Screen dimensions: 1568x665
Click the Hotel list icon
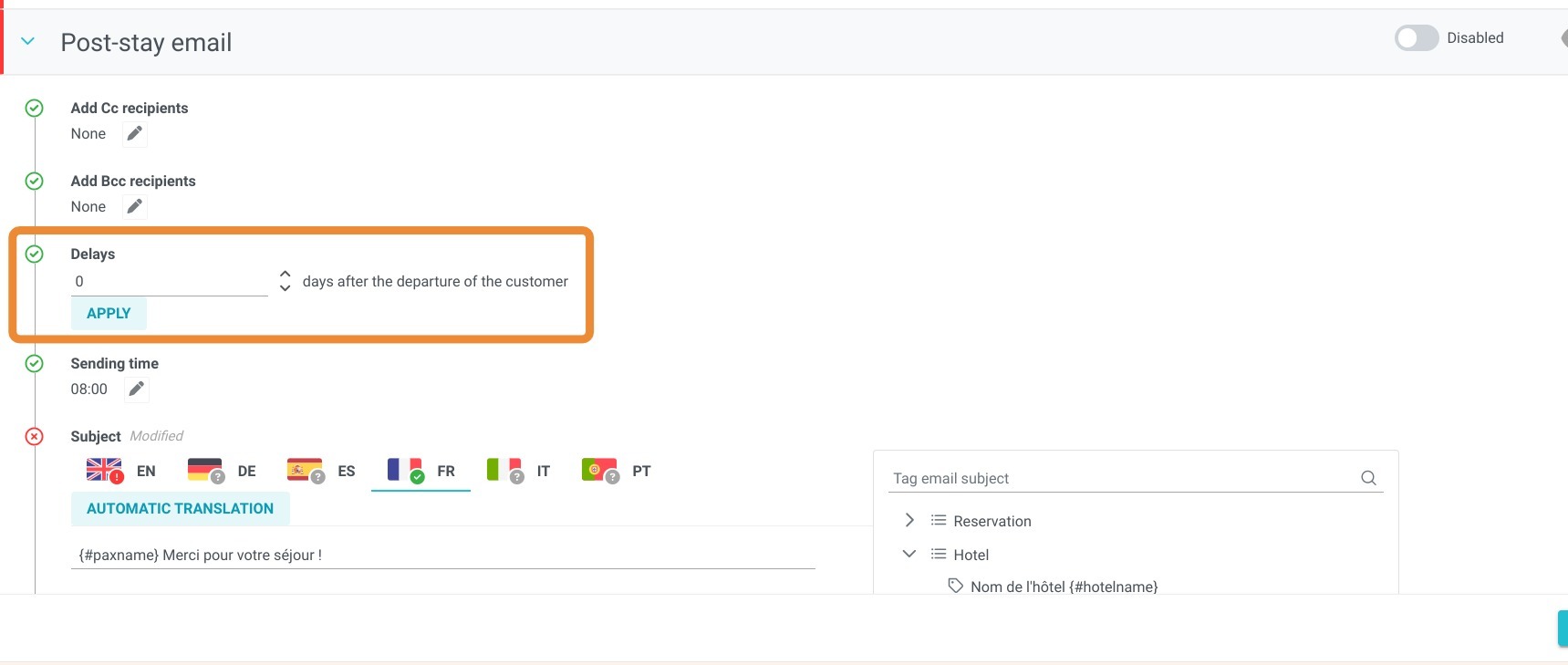tap(938, 554)
